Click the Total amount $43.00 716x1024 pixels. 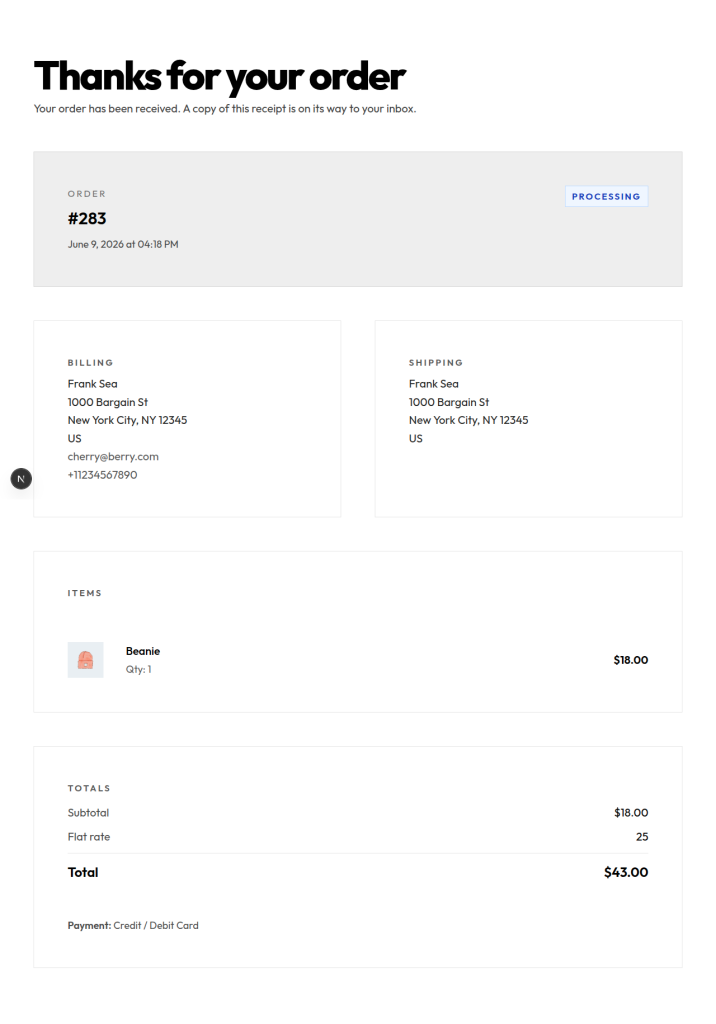[626, 872]
